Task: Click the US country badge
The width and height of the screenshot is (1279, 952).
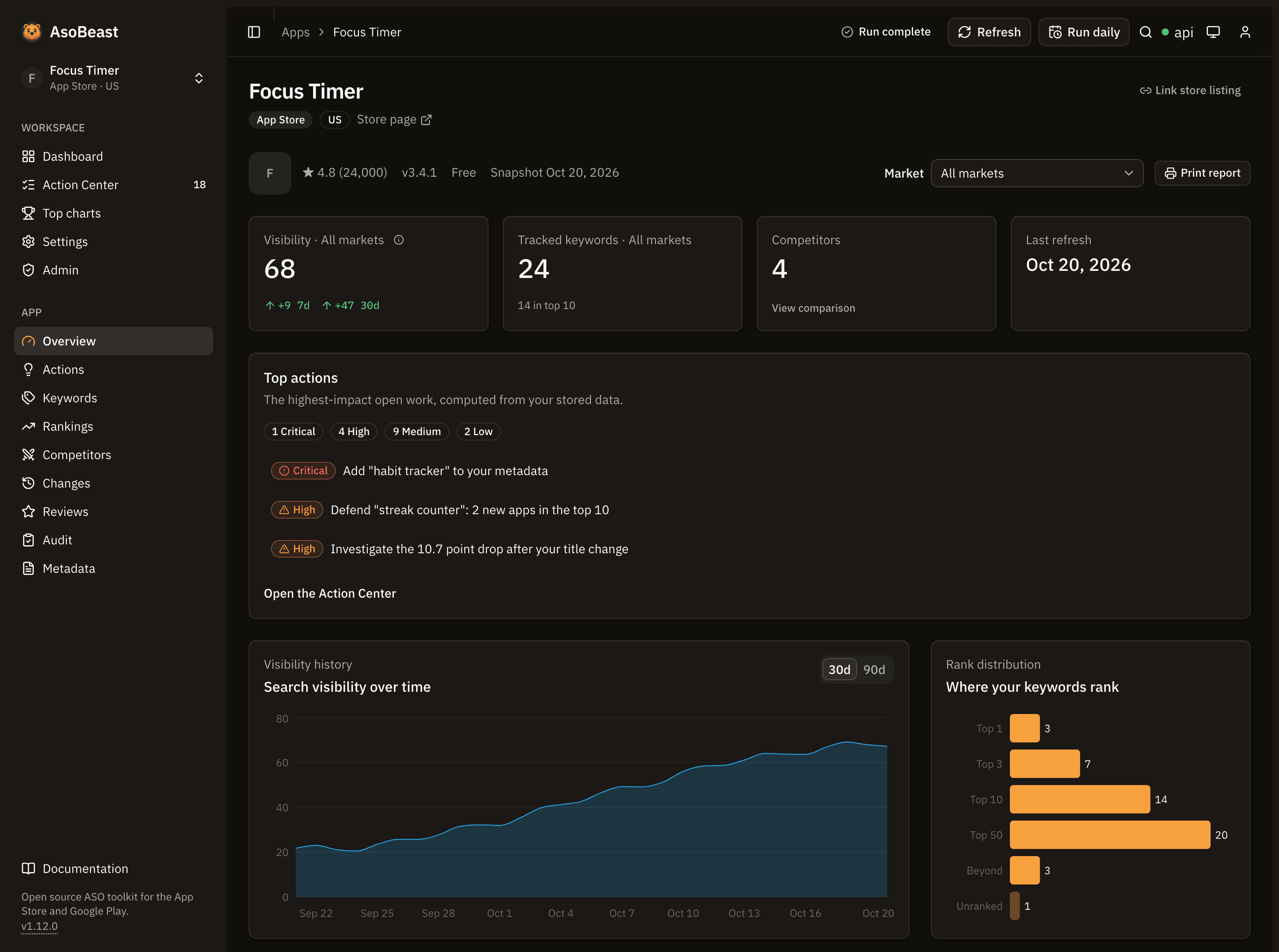Action: (x=335, y=120)
